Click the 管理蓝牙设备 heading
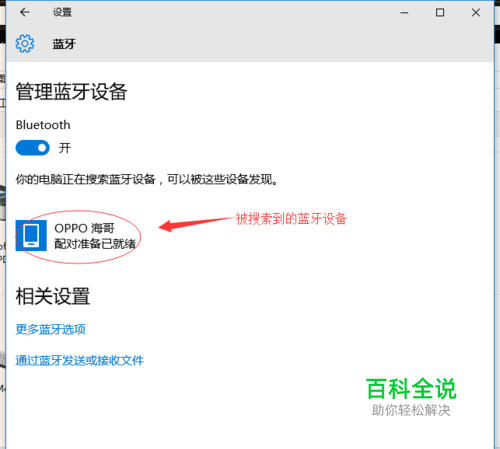 (x=71, y=92)
